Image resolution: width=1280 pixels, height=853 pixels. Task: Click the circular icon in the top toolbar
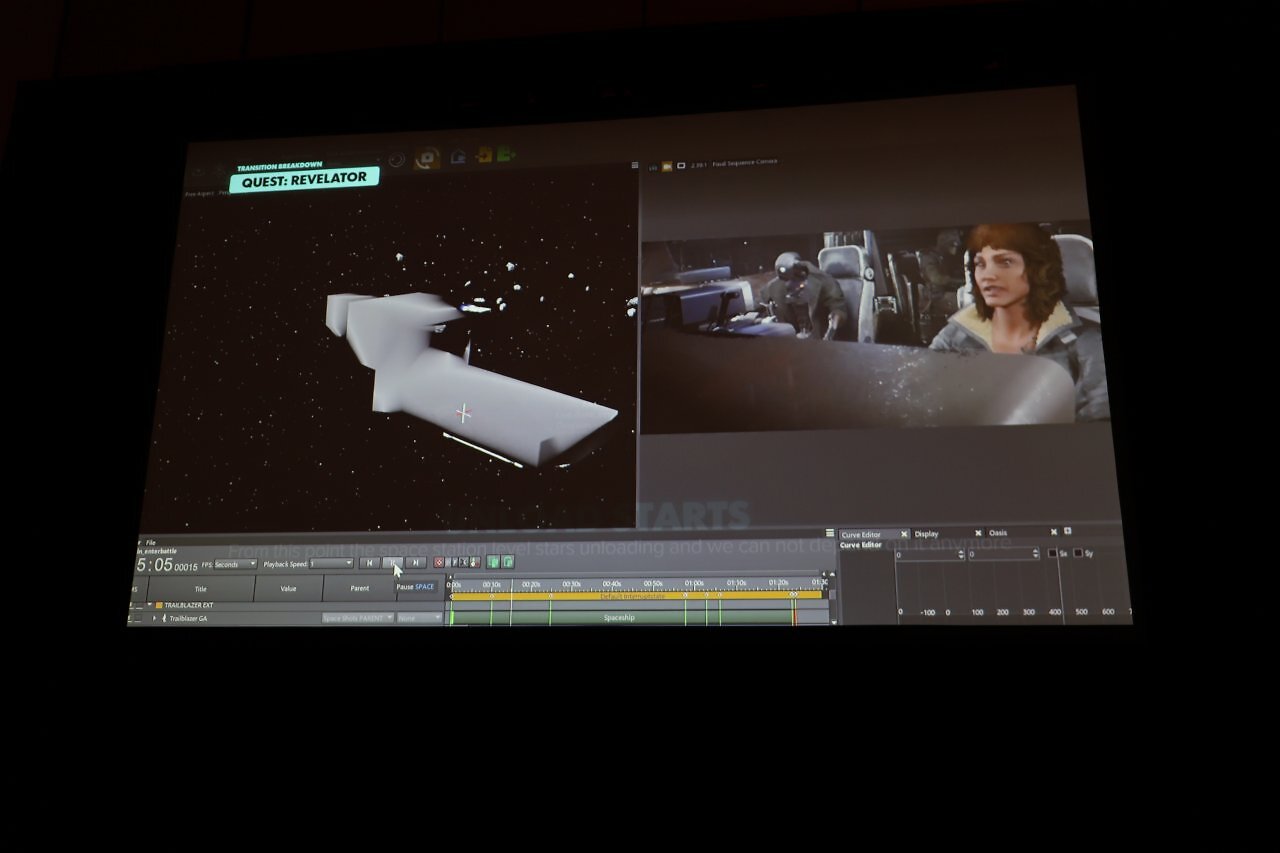397,159
